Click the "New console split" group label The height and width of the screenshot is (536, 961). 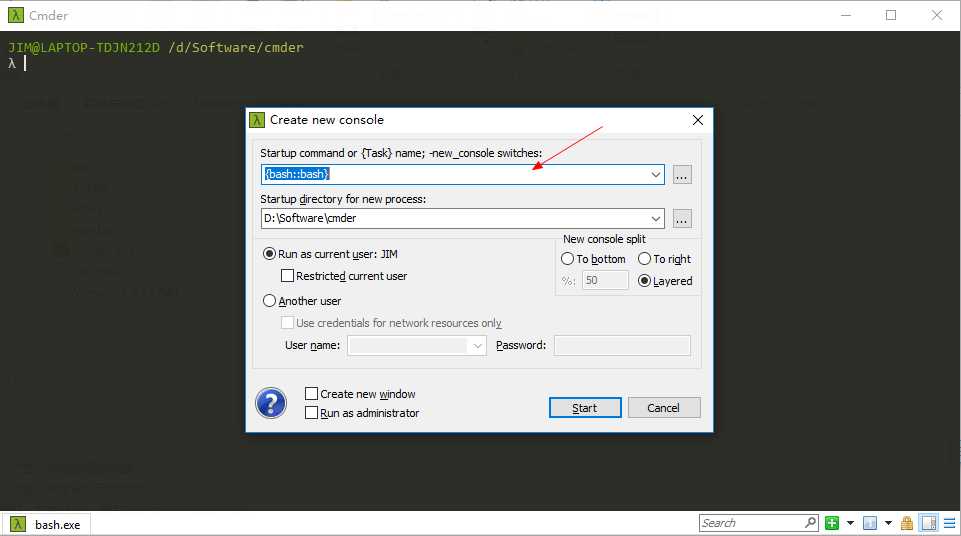604,239
